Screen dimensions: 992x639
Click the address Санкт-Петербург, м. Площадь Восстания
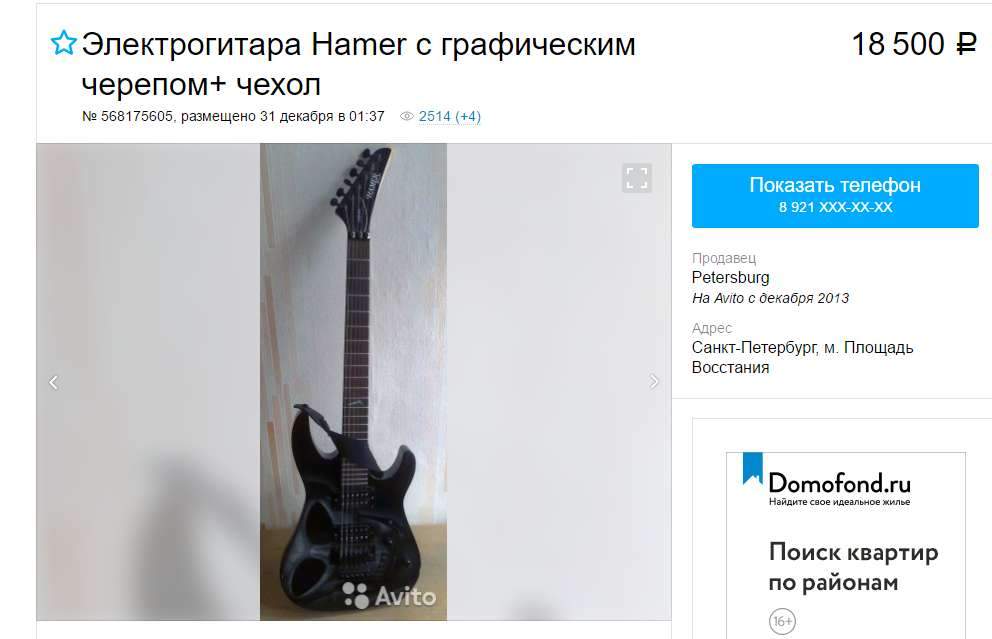tap(802, 357)
